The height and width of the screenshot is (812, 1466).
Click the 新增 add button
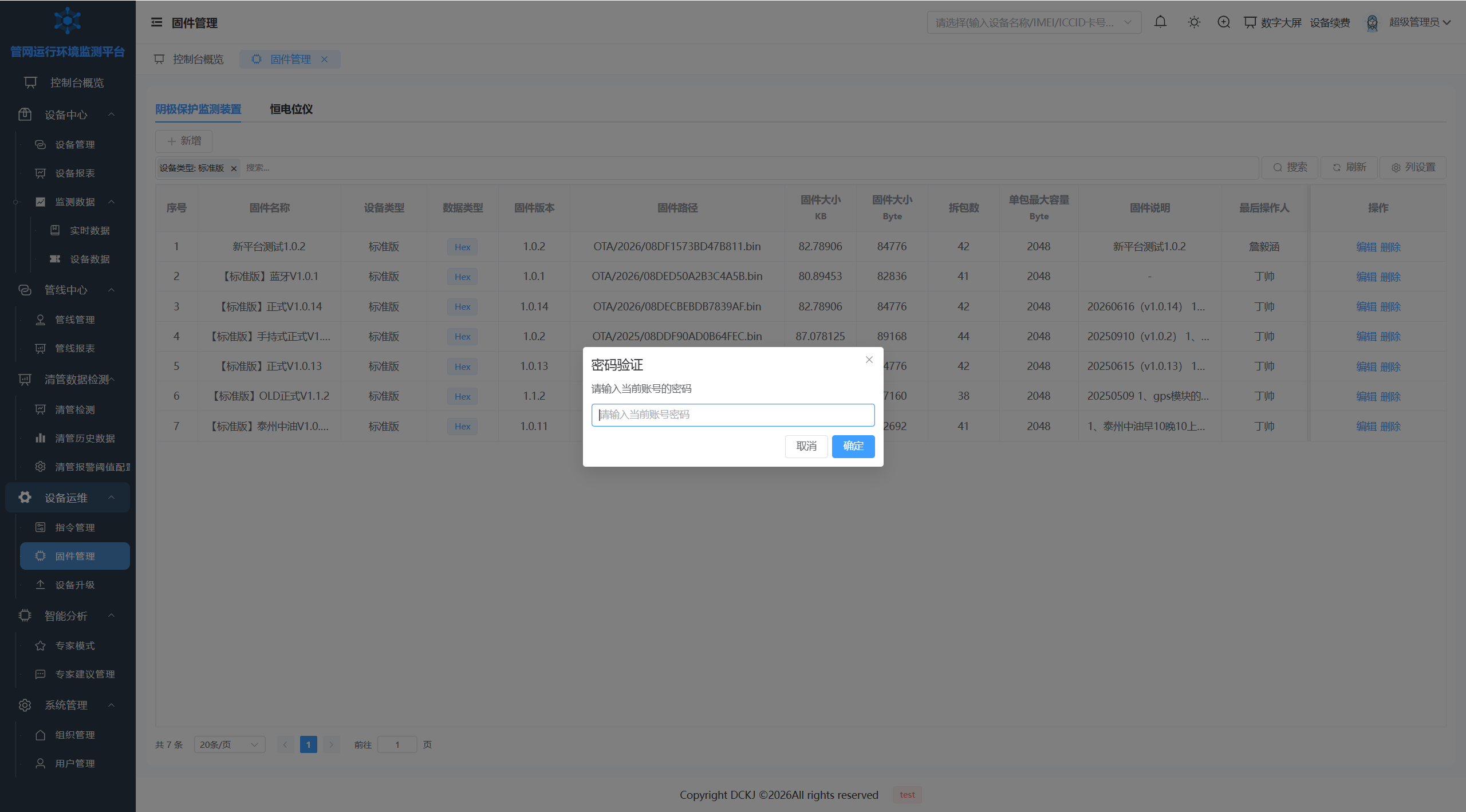pos(184,141)
